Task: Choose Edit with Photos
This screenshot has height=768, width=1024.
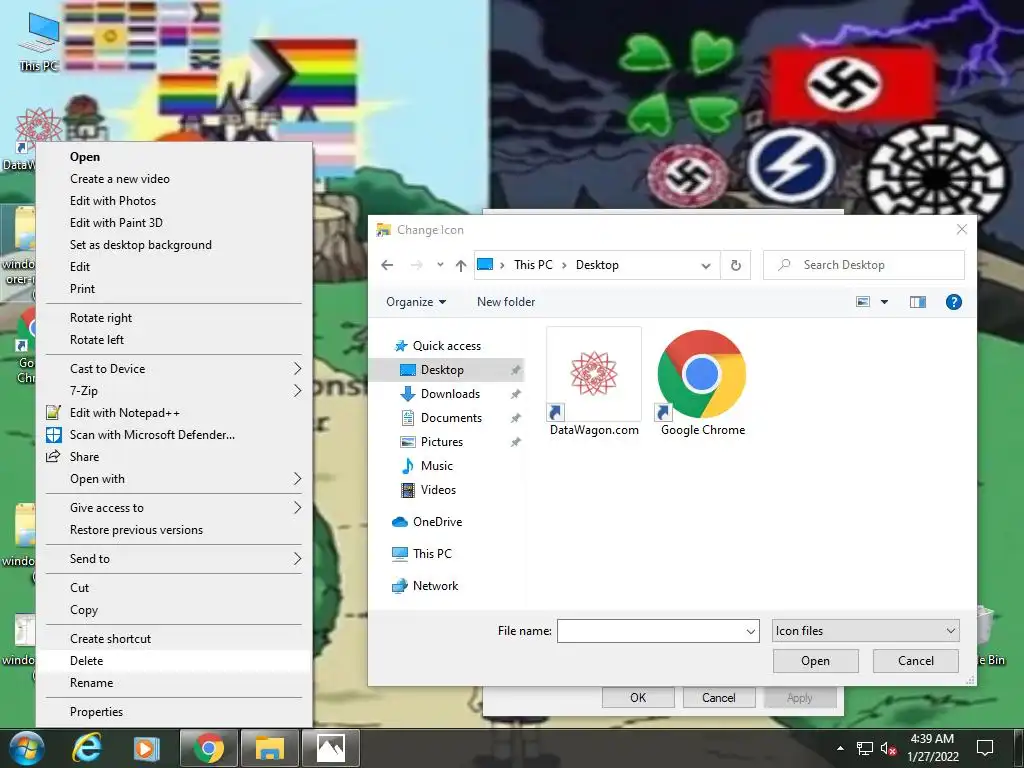Action: [175, 201]
